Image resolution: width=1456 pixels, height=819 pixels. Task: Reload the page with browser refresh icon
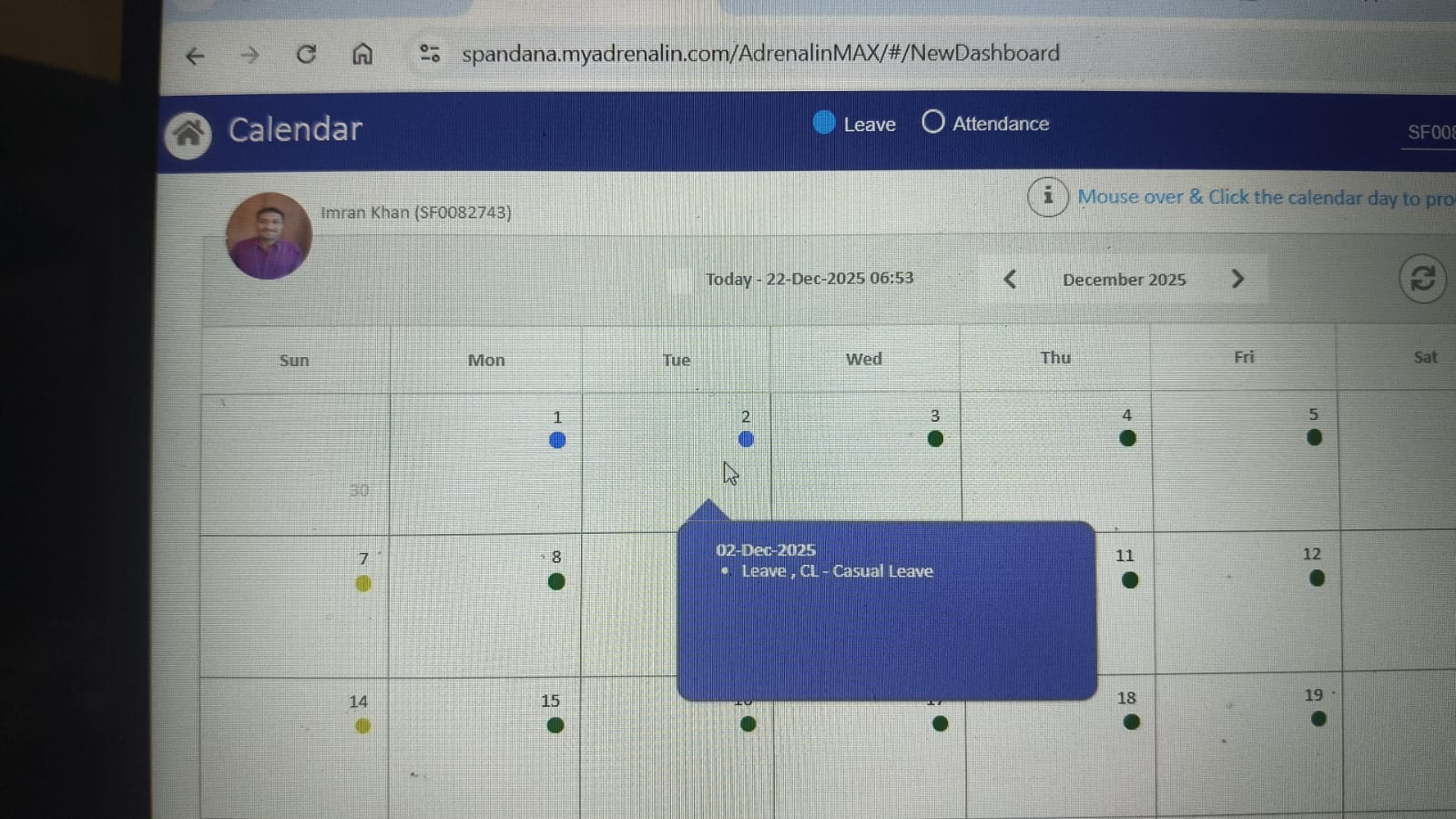[x=306, y=55]
